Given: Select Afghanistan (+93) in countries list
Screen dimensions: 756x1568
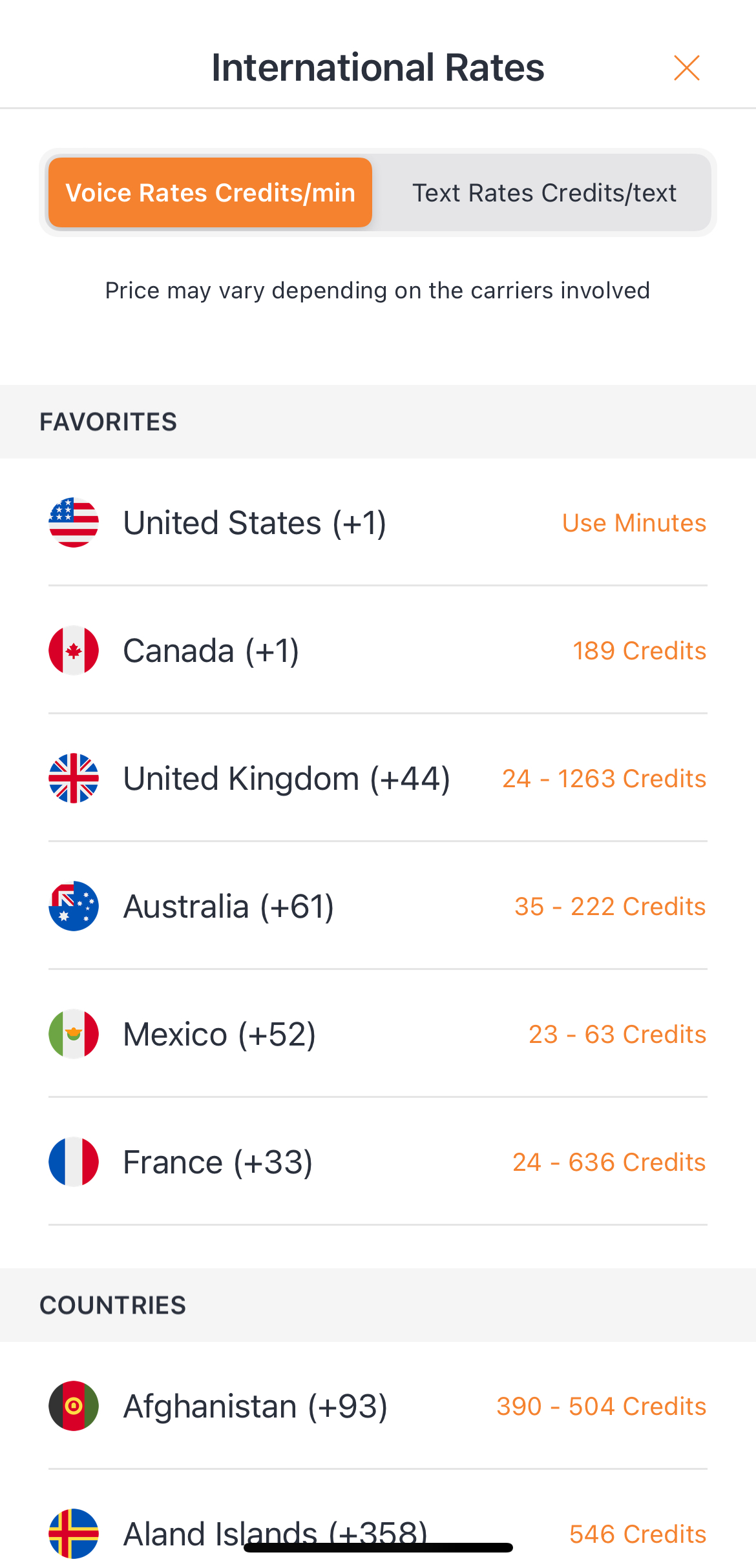Looking at the screenshot, I should coord(255,1406).
